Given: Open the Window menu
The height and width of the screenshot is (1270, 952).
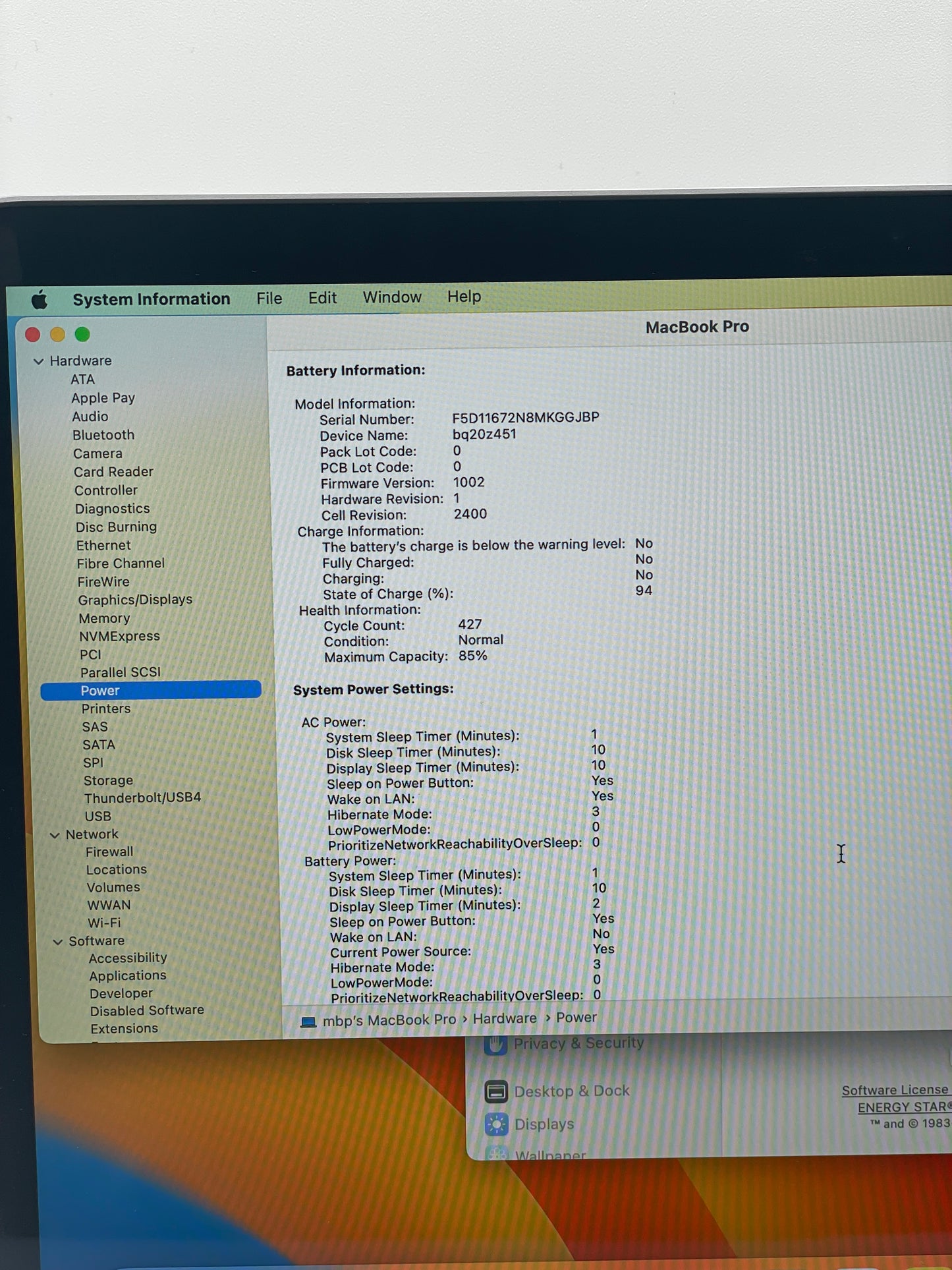Looking at the screenshot, I should coord(392,297).
